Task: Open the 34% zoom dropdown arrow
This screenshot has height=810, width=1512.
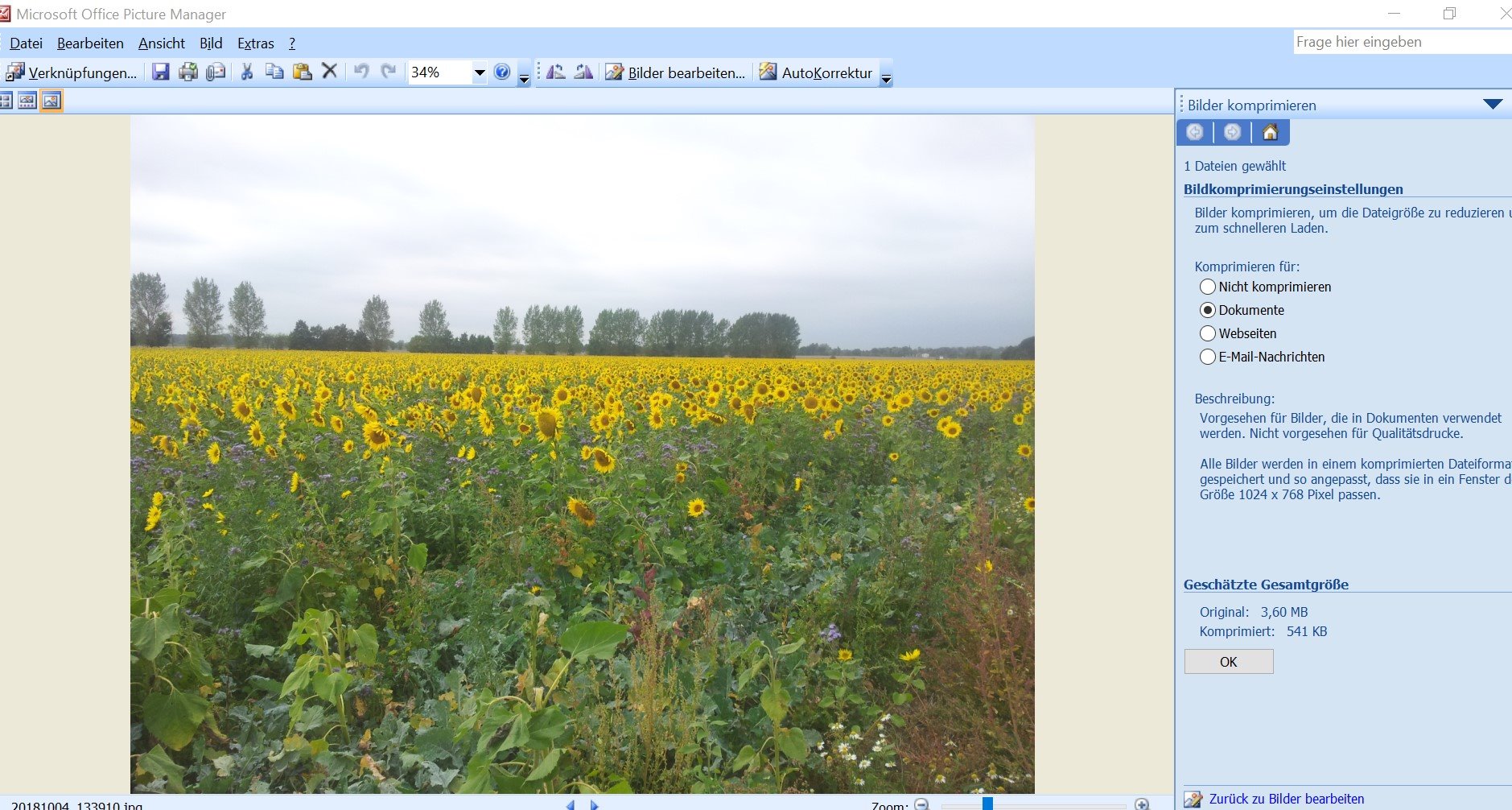Action: 479,72
